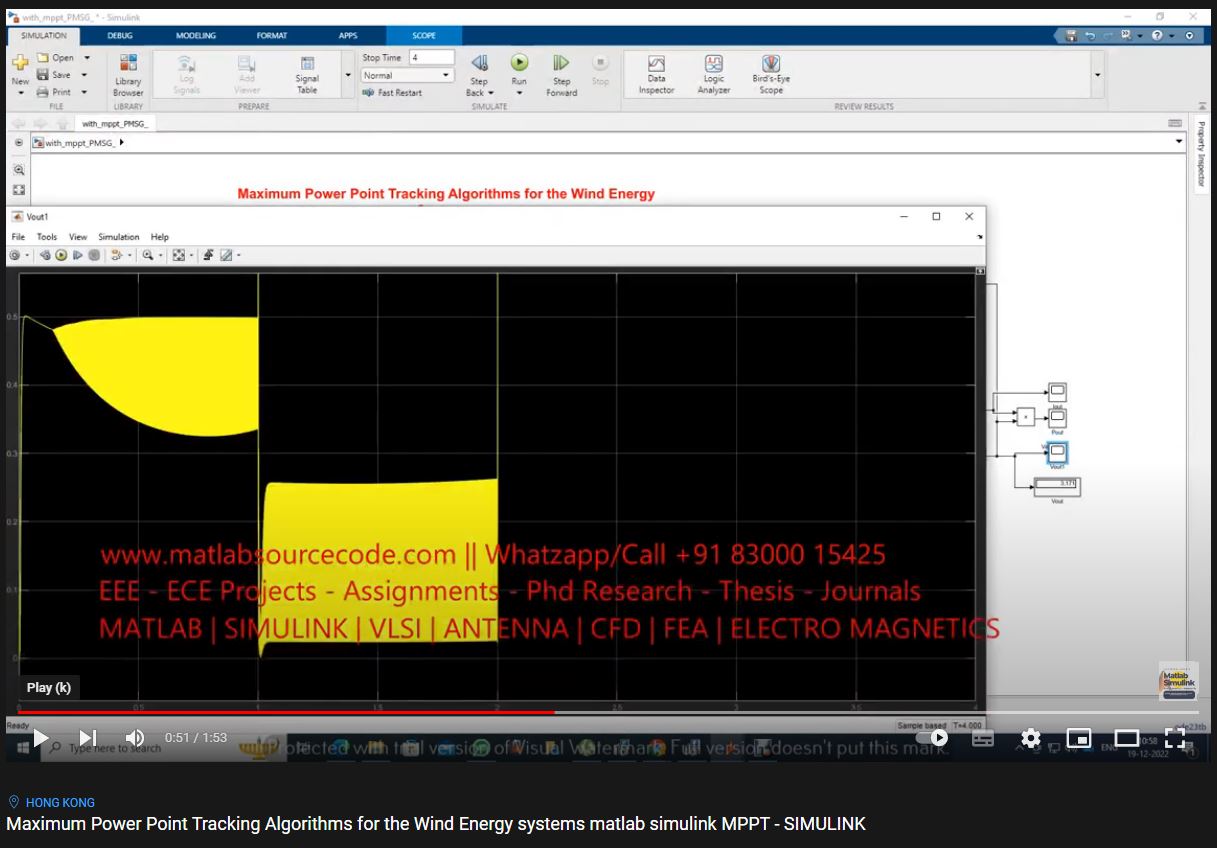The width and height of the screenshot is (1217, 848).
Task: Open the Library Browser
Action: pos(128,75)
